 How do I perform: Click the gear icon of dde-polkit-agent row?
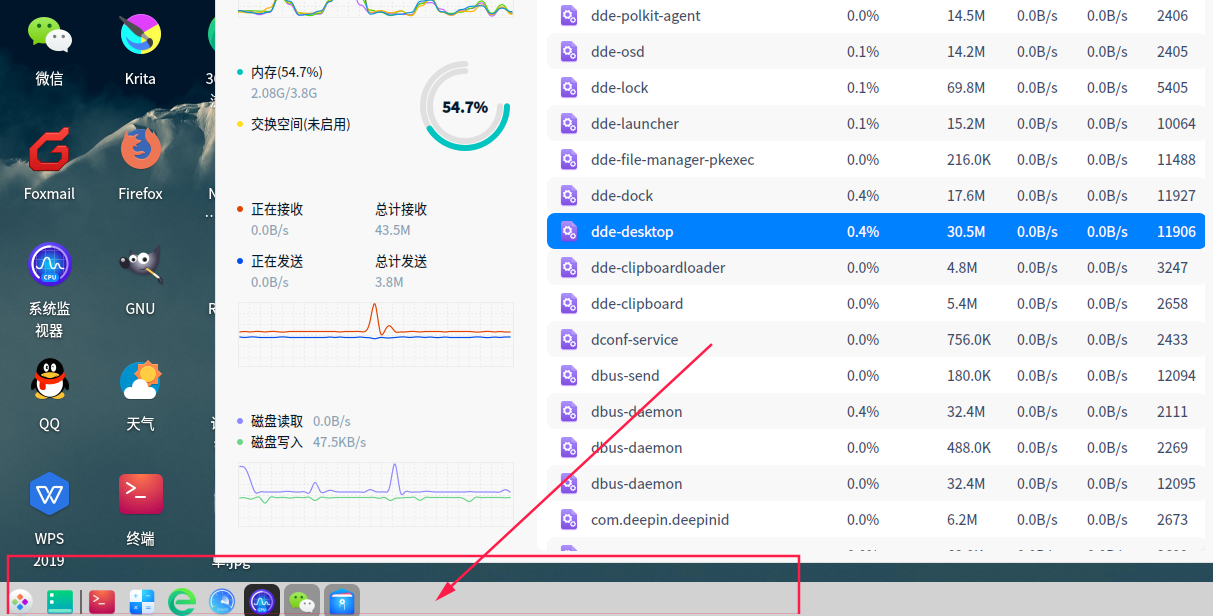tap(569, 15)
